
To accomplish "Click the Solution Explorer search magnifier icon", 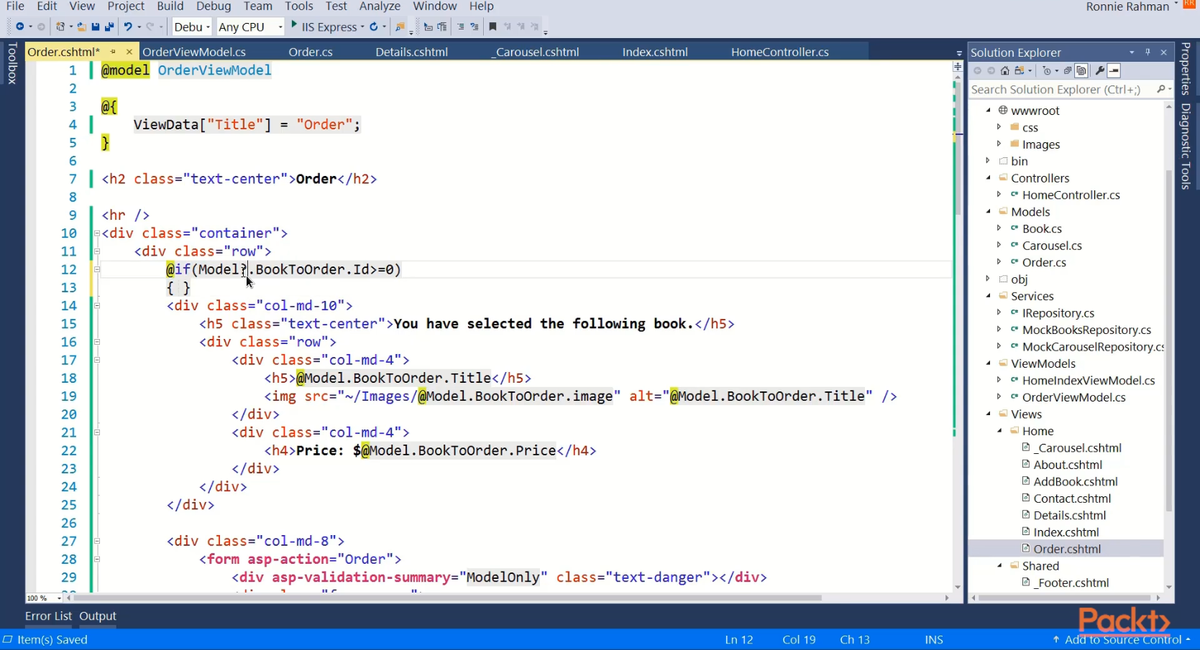I will [1161, 89].
